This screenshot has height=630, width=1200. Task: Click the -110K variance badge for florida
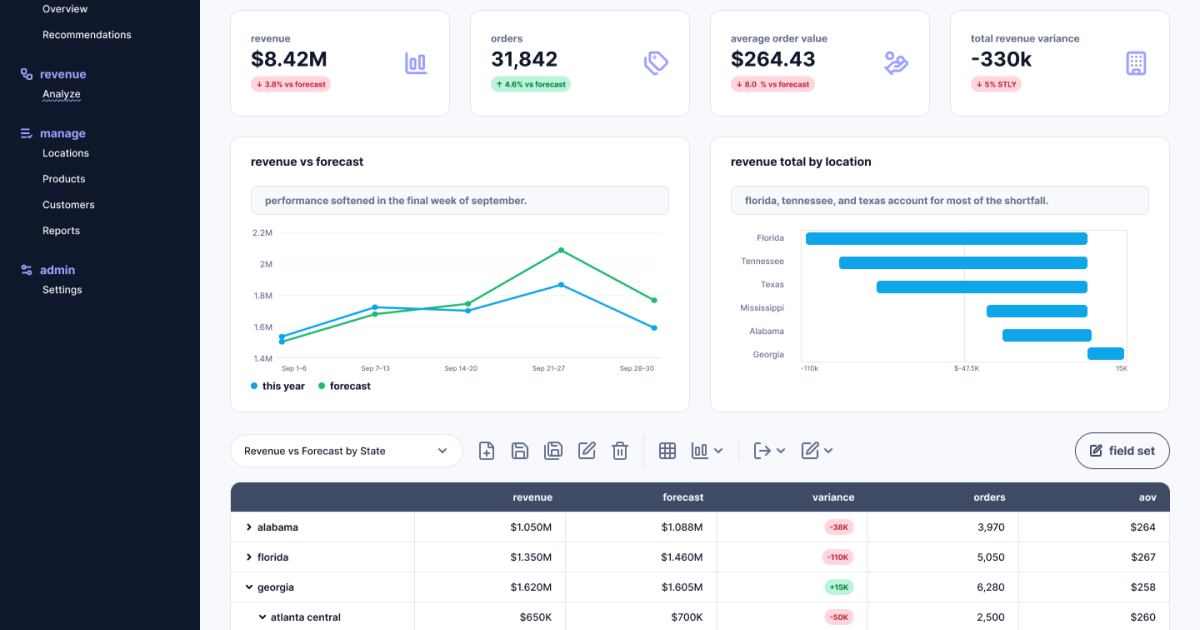click(x=837, y=557)
